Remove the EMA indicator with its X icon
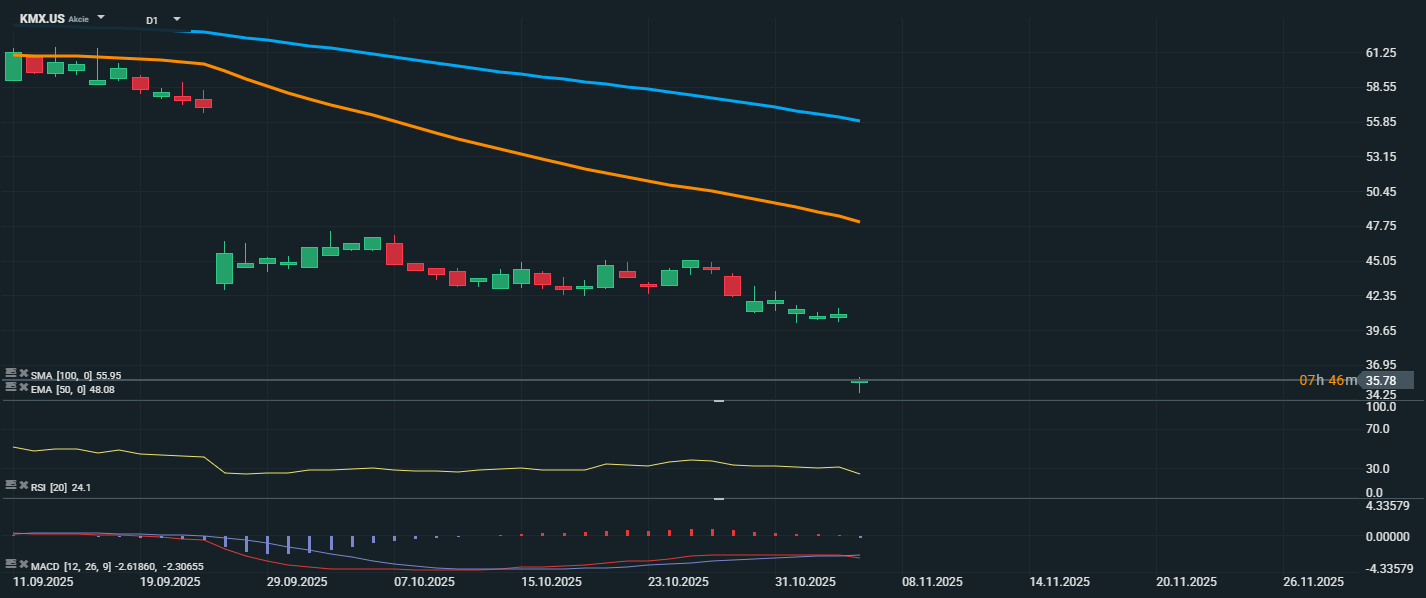The image size is (1426, 598). tap(23, 387)
